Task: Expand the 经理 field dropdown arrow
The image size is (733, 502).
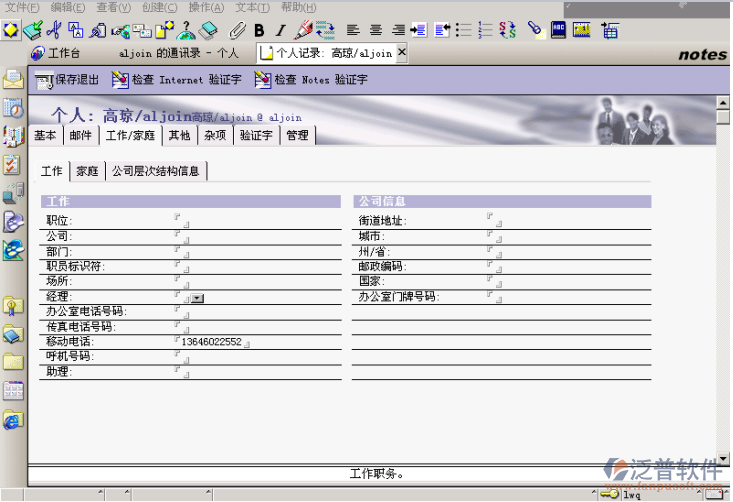Action: click(197, 298)
